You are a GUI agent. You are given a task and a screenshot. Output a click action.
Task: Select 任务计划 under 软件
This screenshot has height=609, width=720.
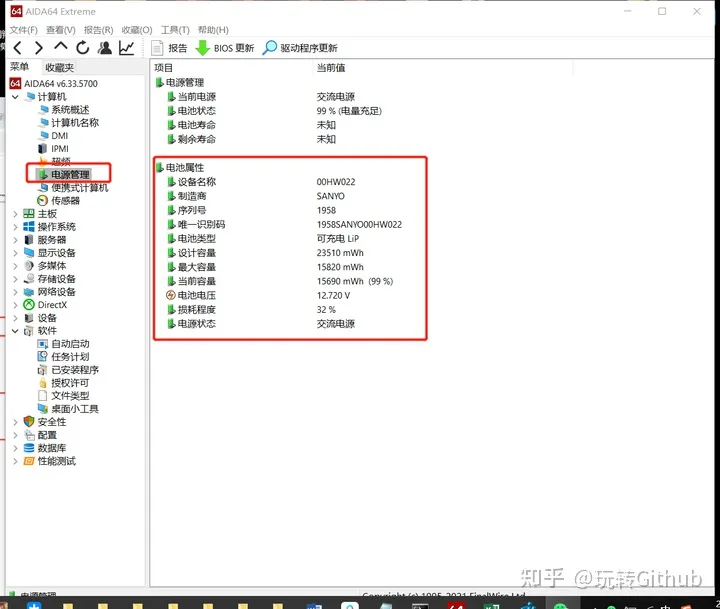click(x=63, y=357)
